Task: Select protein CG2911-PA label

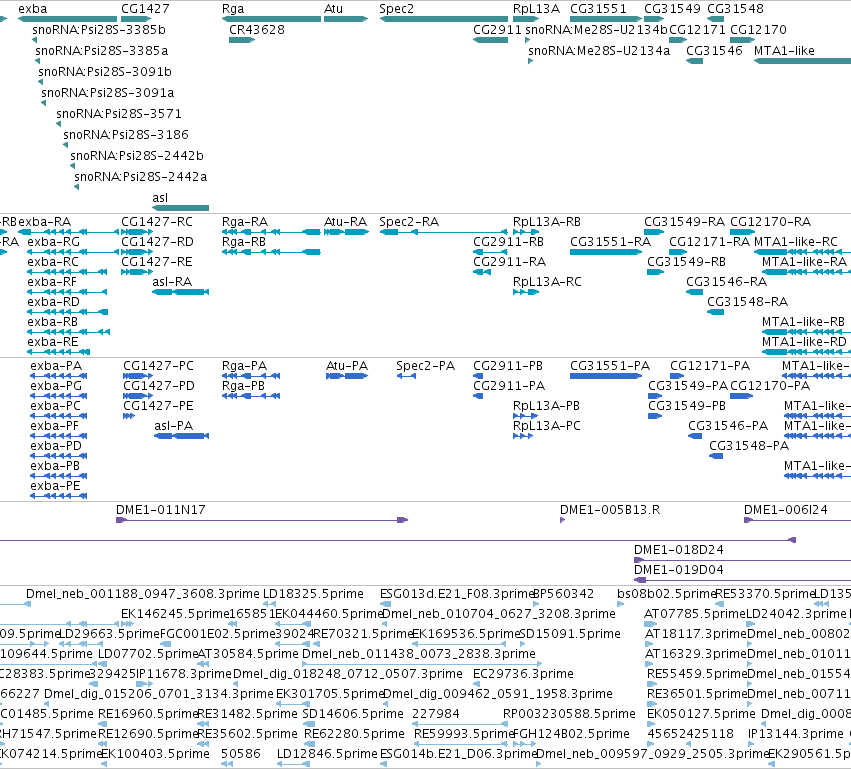Action: [x=509, y=386]
